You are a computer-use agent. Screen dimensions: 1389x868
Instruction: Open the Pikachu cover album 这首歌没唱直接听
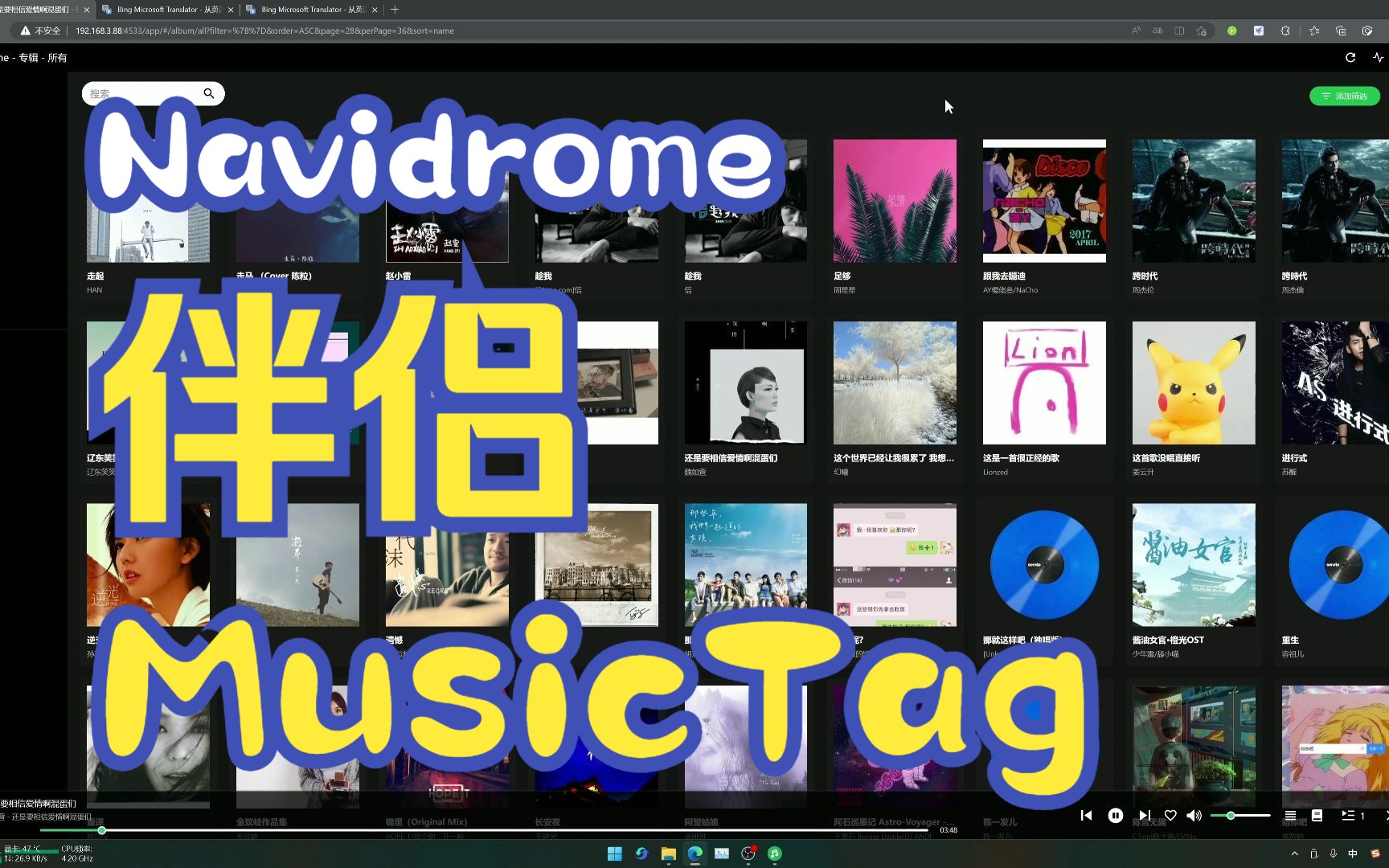click(x=1194, y=383)
